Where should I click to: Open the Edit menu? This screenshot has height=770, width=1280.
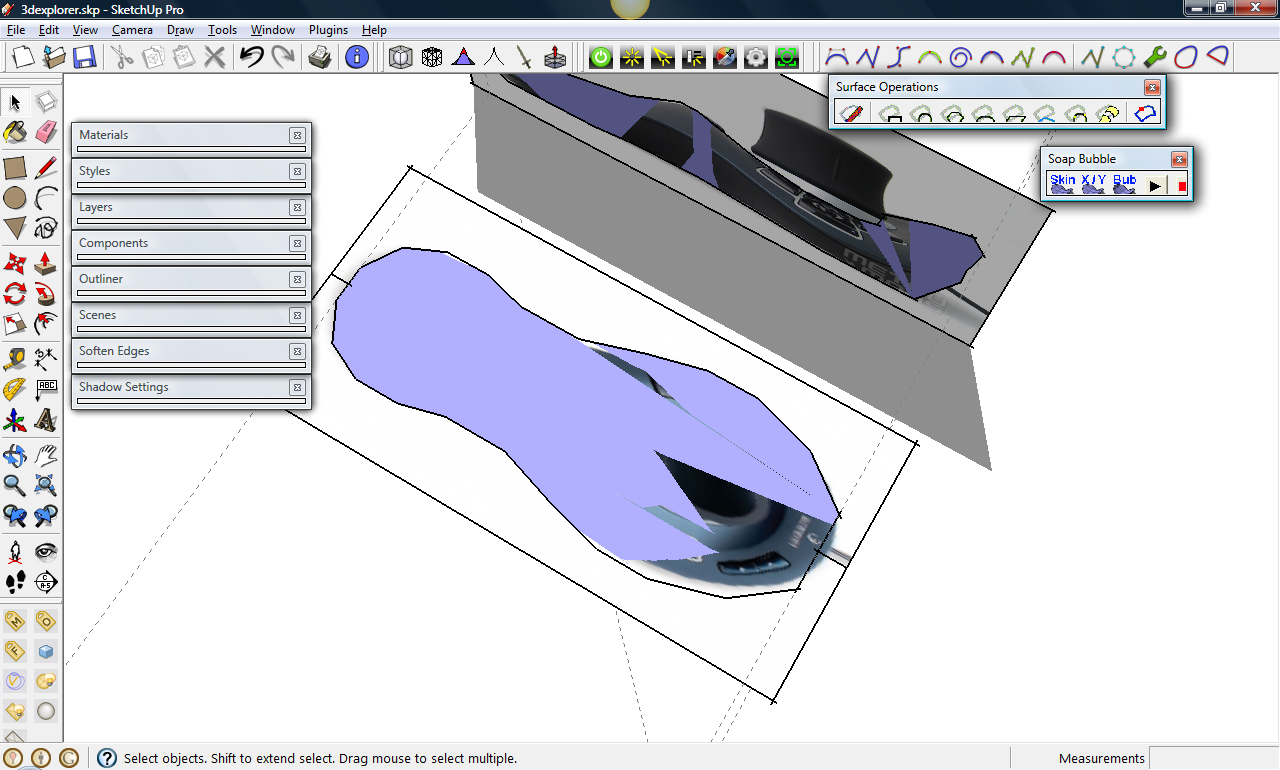[48, 30]
